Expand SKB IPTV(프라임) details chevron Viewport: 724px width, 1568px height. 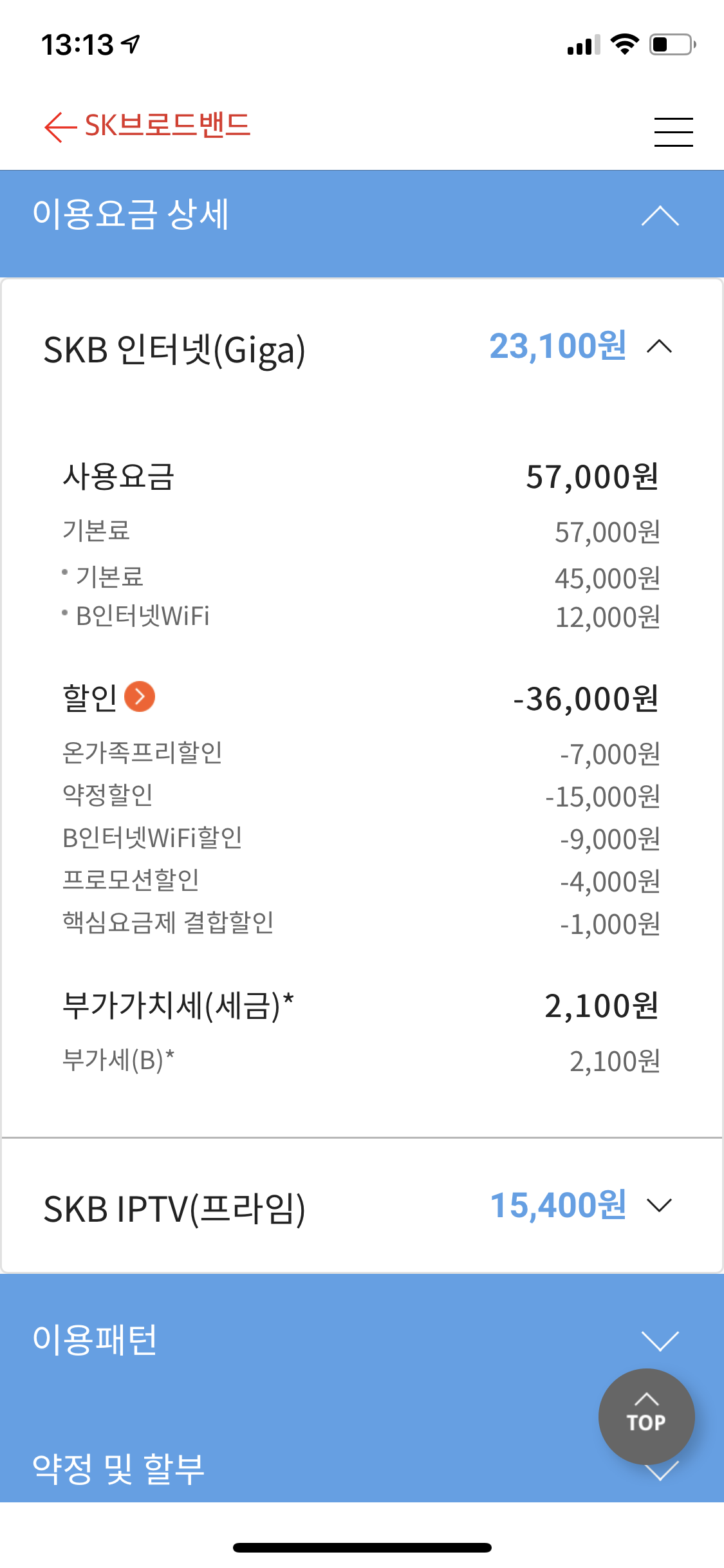[660, 1205]
